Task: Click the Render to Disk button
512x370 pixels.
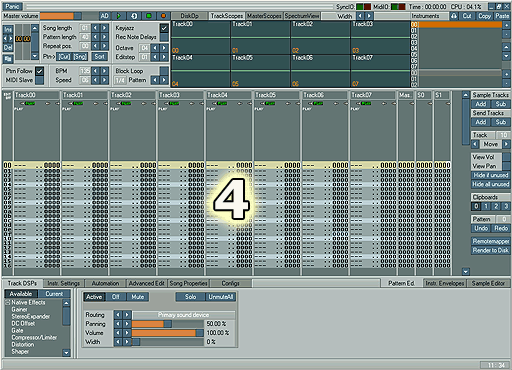Action: click(491, 250)
